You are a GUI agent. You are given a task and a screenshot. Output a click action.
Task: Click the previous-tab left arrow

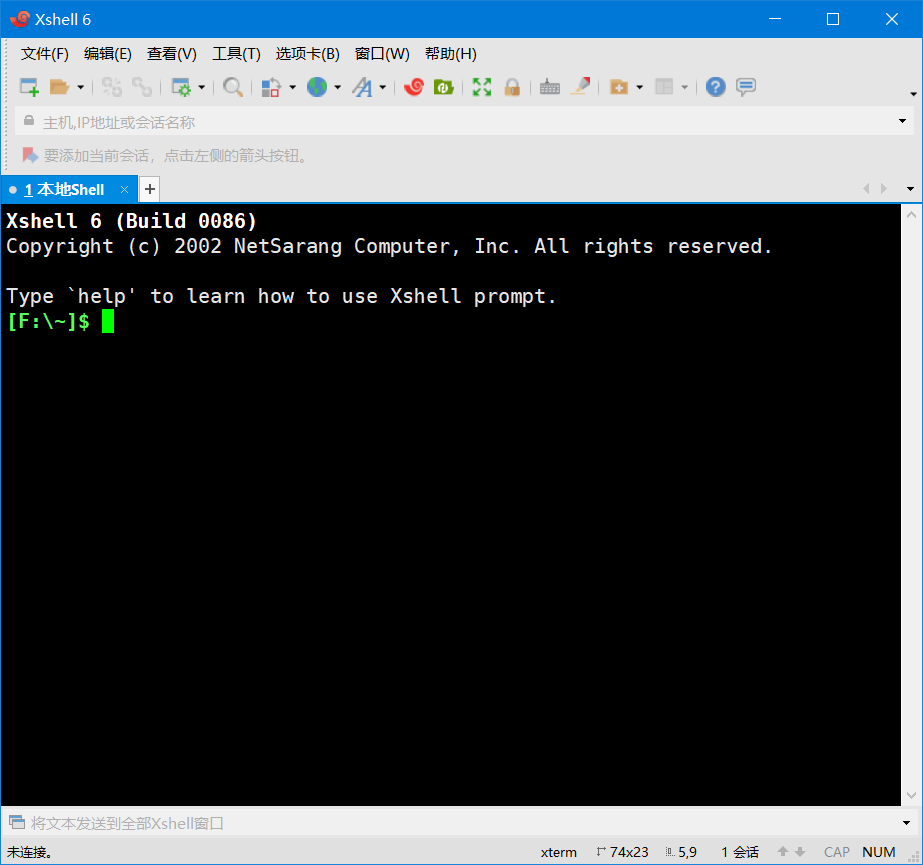coord(866,188)
